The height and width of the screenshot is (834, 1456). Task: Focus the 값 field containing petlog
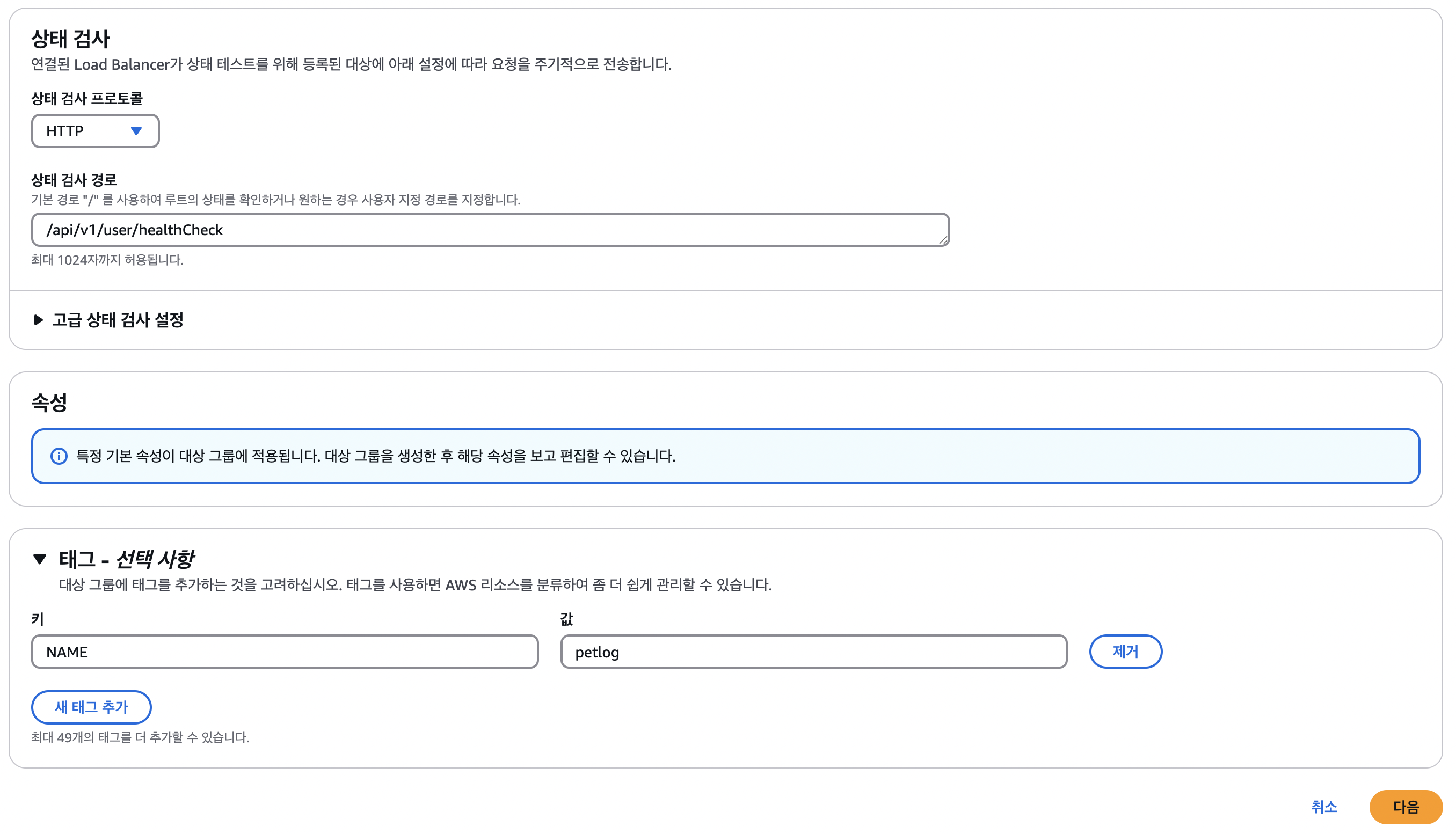tap(813, 652)
